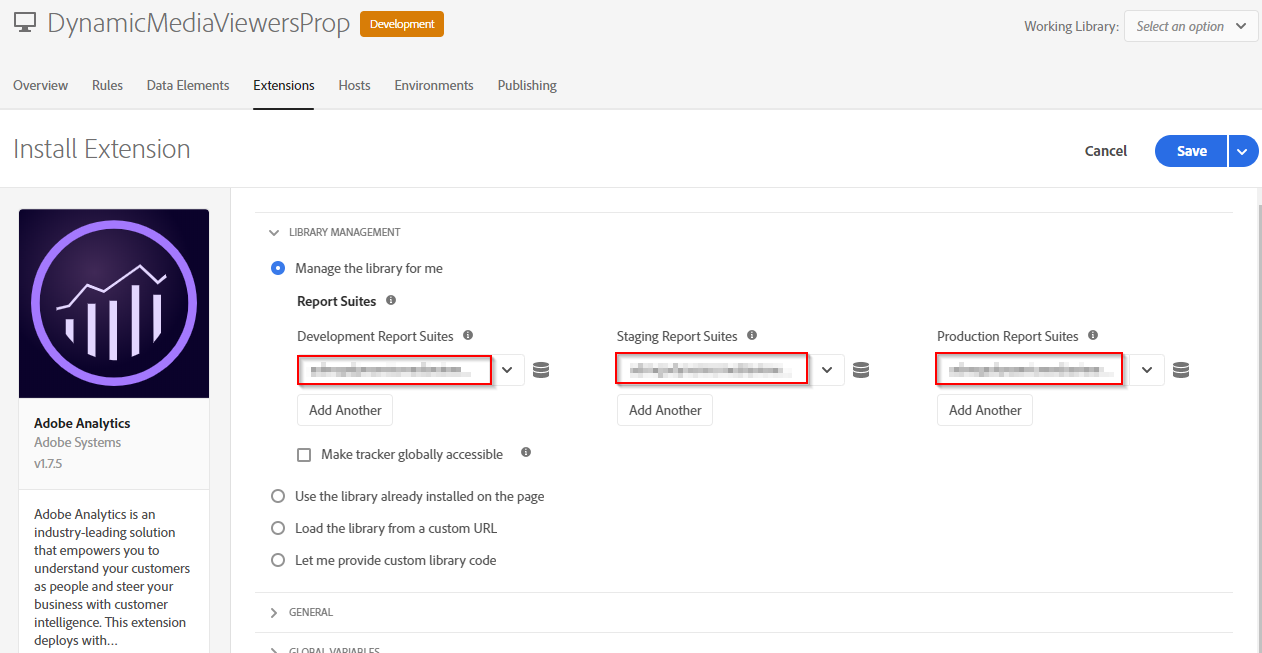Click the database icon beside Development Report Suites

[541, 370]
